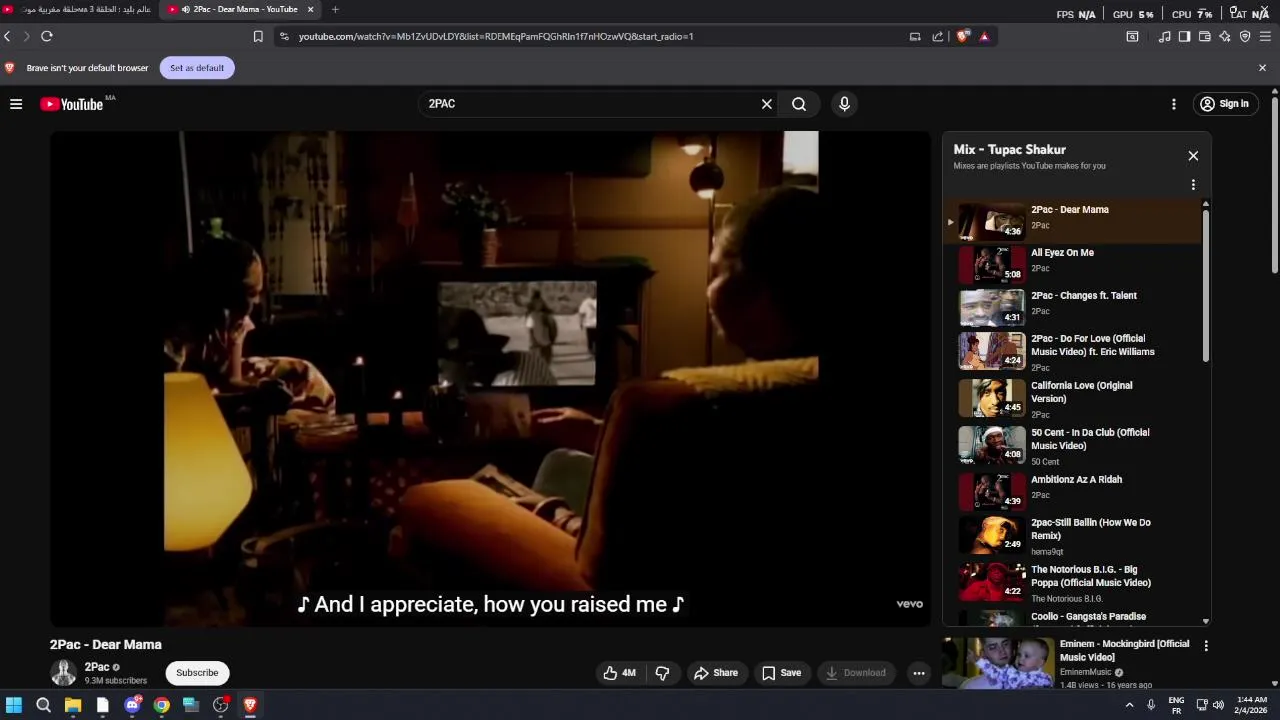Open the Brave main menu
The width and height of the screenshot is (1280, 720).
tap(1265, 36)
